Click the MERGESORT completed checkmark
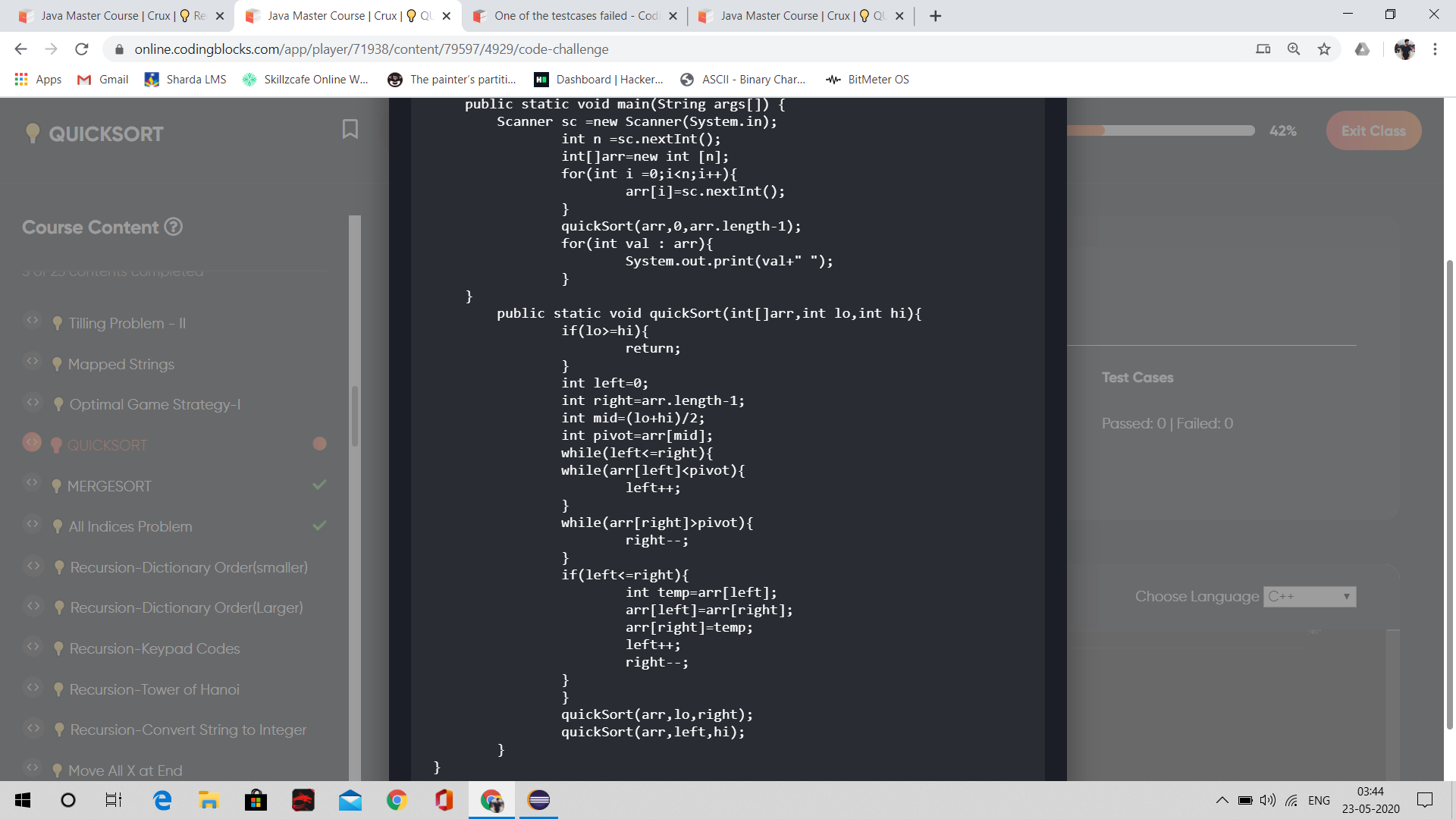 tap(320, 485)
